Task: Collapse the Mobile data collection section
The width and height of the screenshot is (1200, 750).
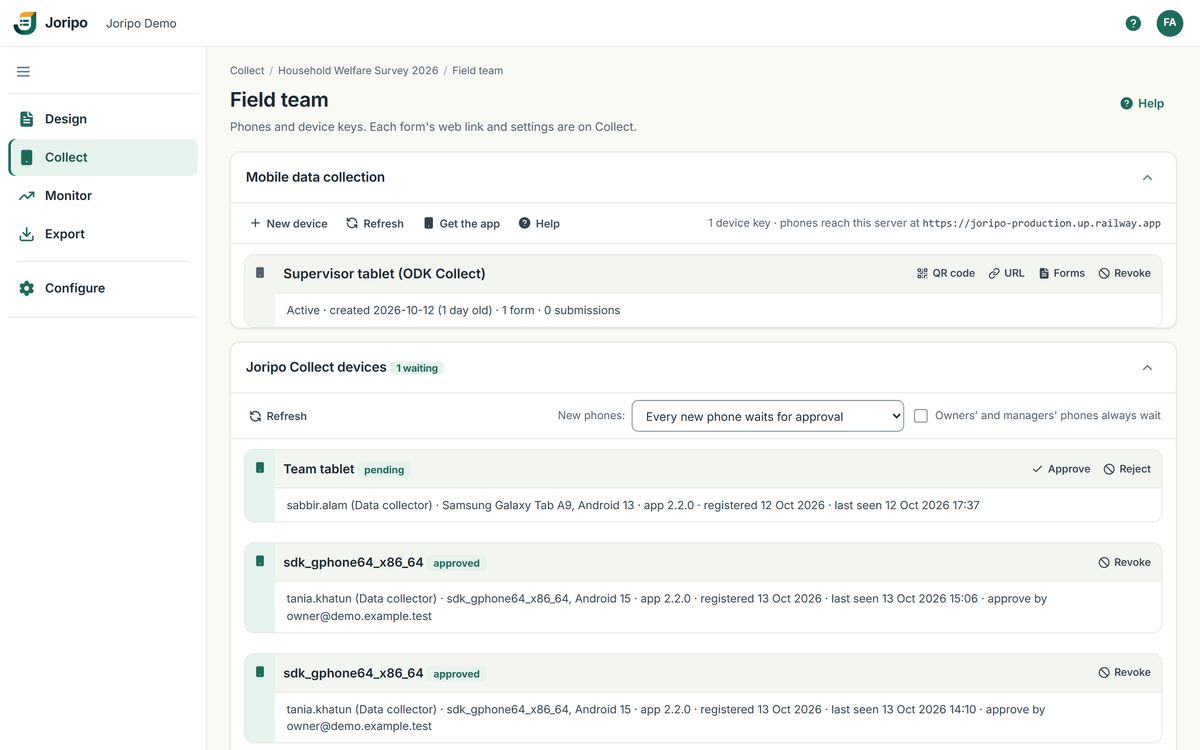Action: point(1147,177)
